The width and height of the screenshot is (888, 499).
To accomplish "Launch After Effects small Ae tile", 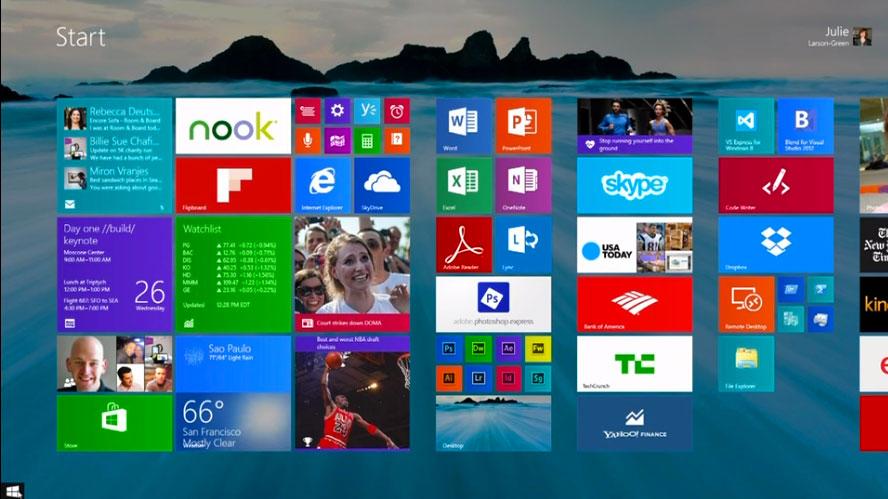I will 508,348.
